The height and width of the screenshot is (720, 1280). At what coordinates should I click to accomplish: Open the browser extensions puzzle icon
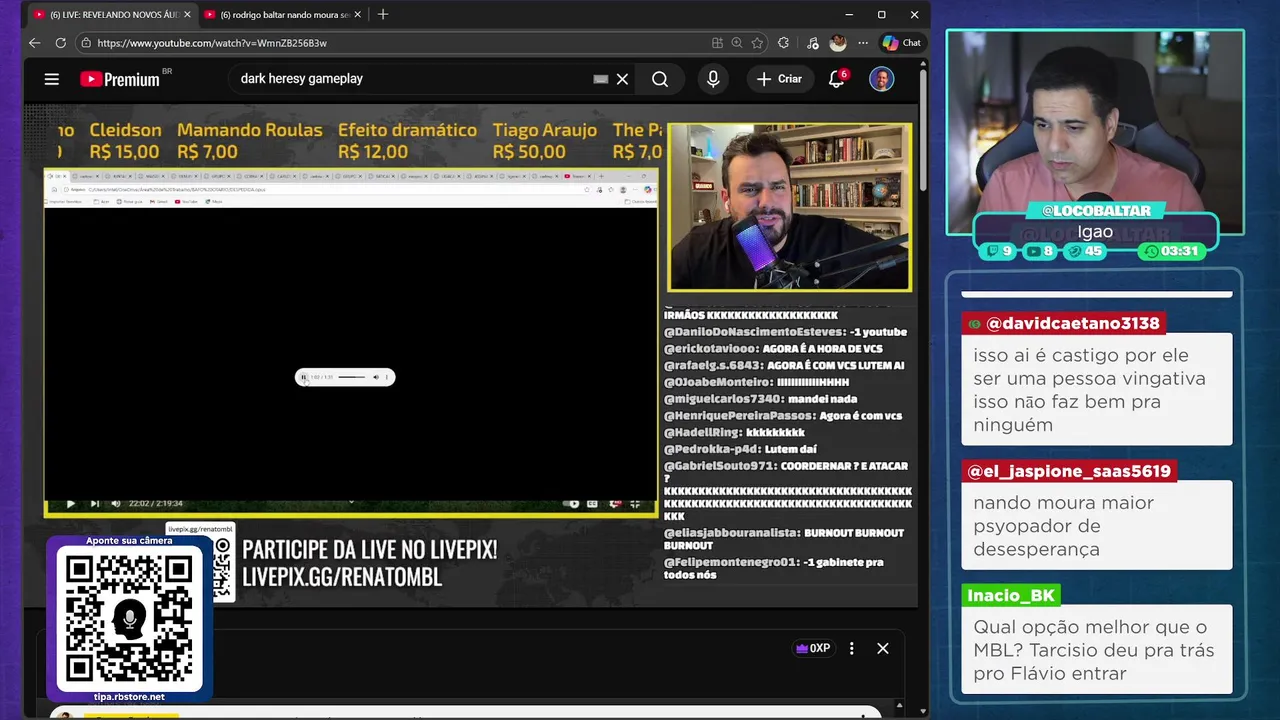click(783, 43)
